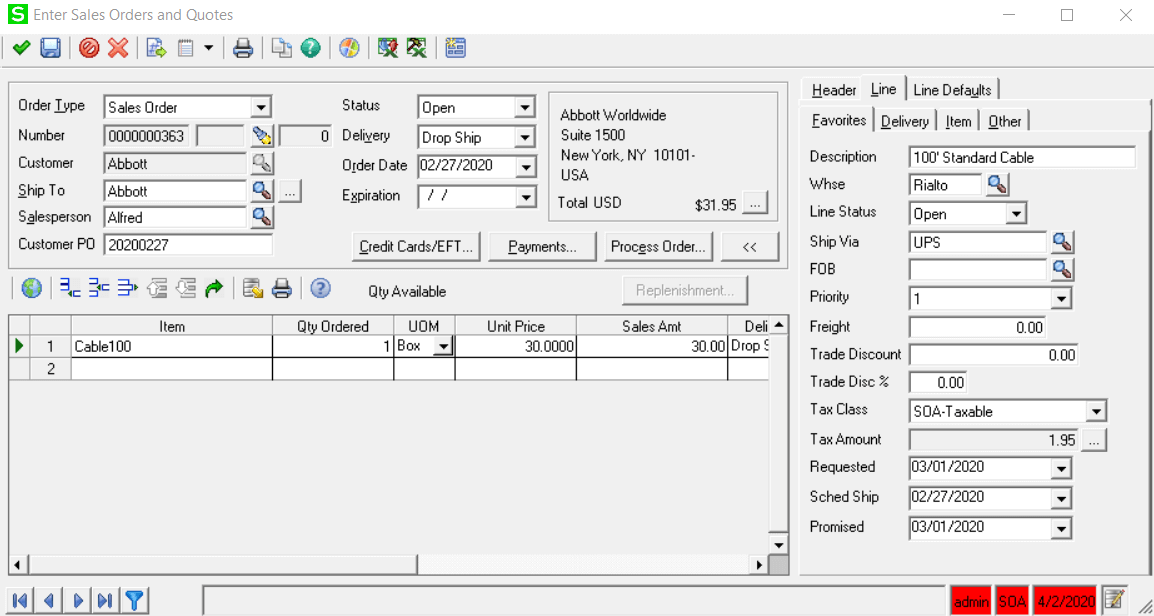Screen dimensions: 1154x616
Task: Open the Order Type dropdown
Action: click(263, 106)
